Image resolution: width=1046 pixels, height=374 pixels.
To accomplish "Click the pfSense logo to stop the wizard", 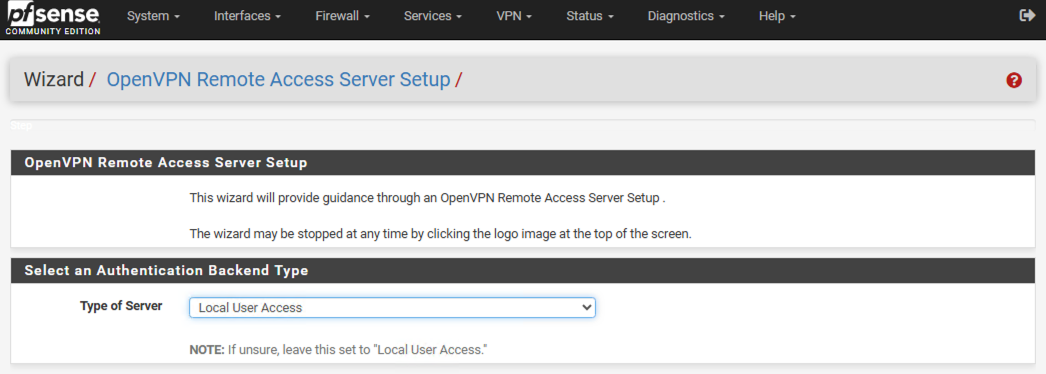I will (x=53, y=19).
